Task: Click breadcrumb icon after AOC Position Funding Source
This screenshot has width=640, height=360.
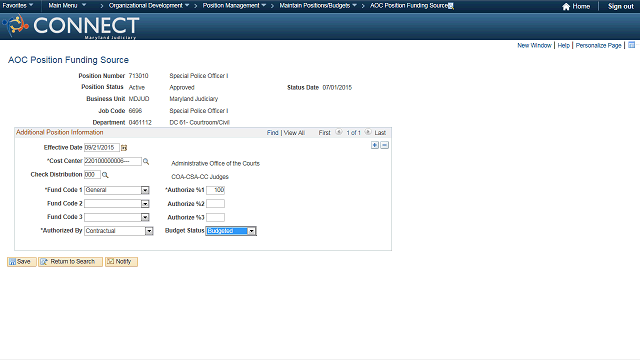Action: (451, 6)
